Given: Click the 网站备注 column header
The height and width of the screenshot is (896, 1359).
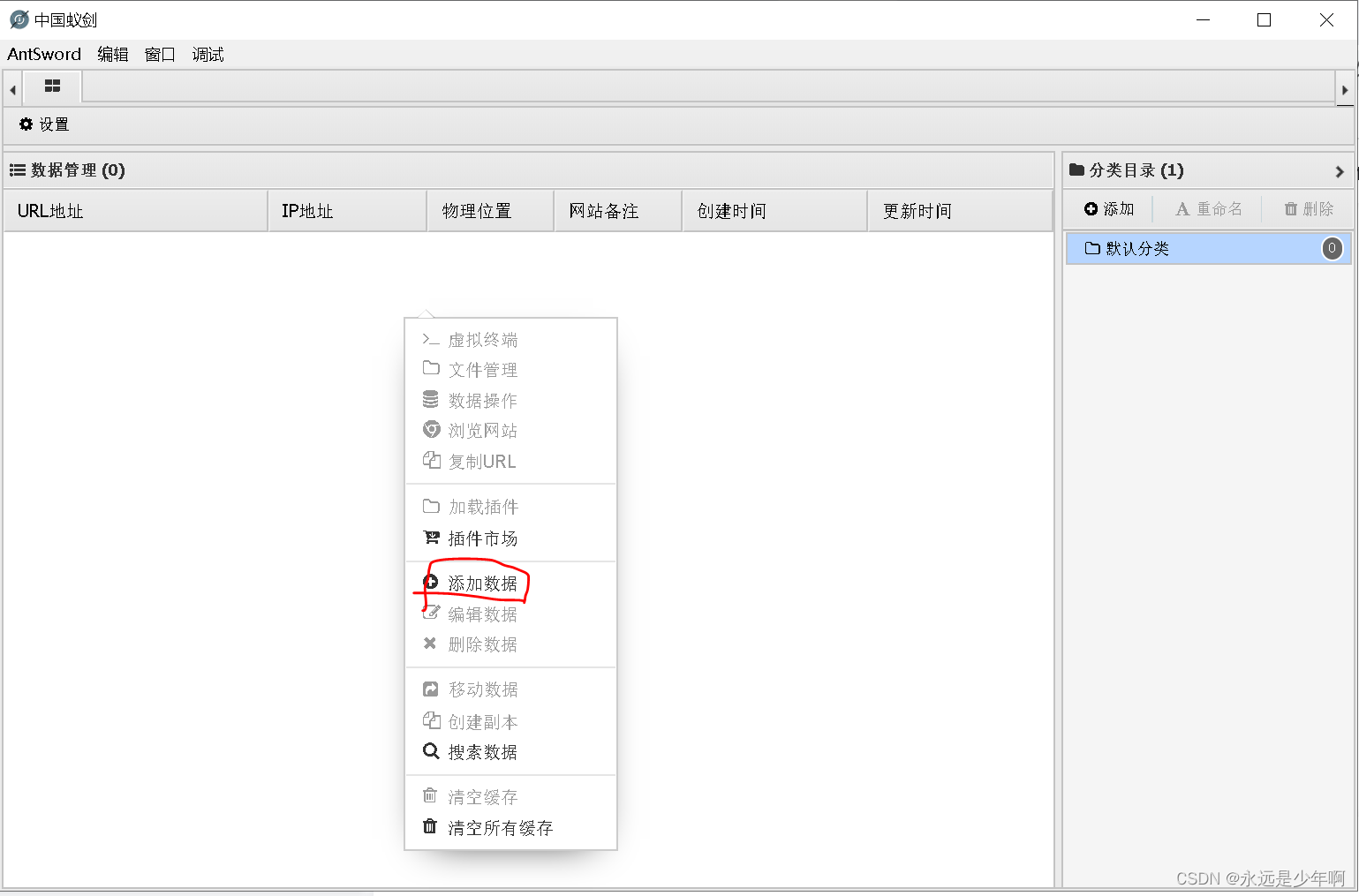Looking at the screenshot, I should [617, 211].
